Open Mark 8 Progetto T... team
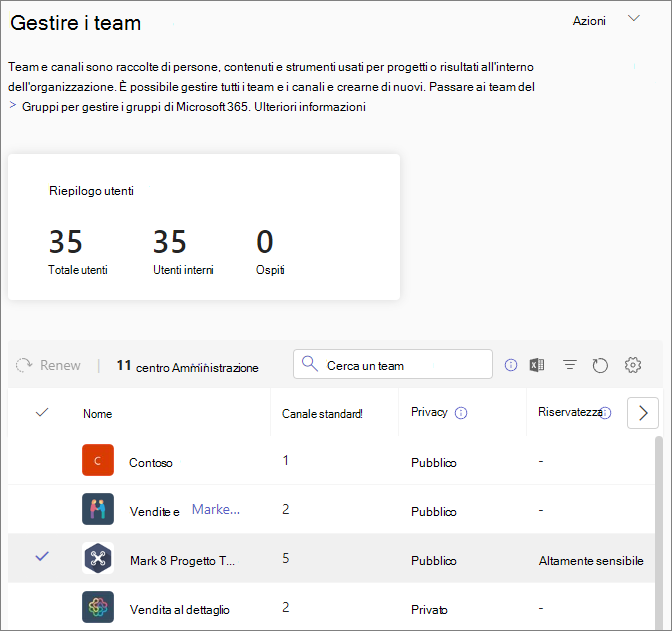Screen dimensions: 672x631 pos(183,561)
